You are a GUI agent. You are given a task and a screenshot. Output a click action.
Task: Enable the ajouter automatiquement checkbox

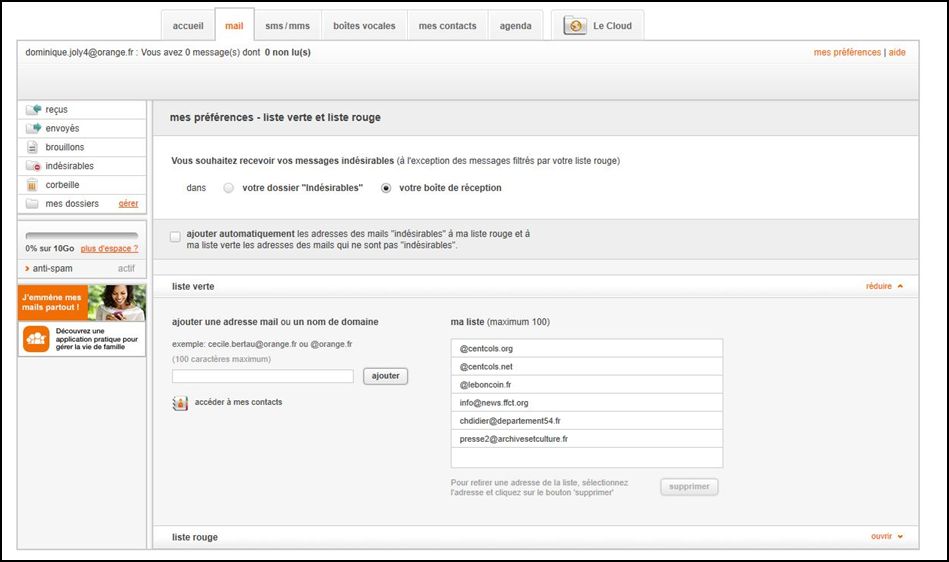pos(176,237)
